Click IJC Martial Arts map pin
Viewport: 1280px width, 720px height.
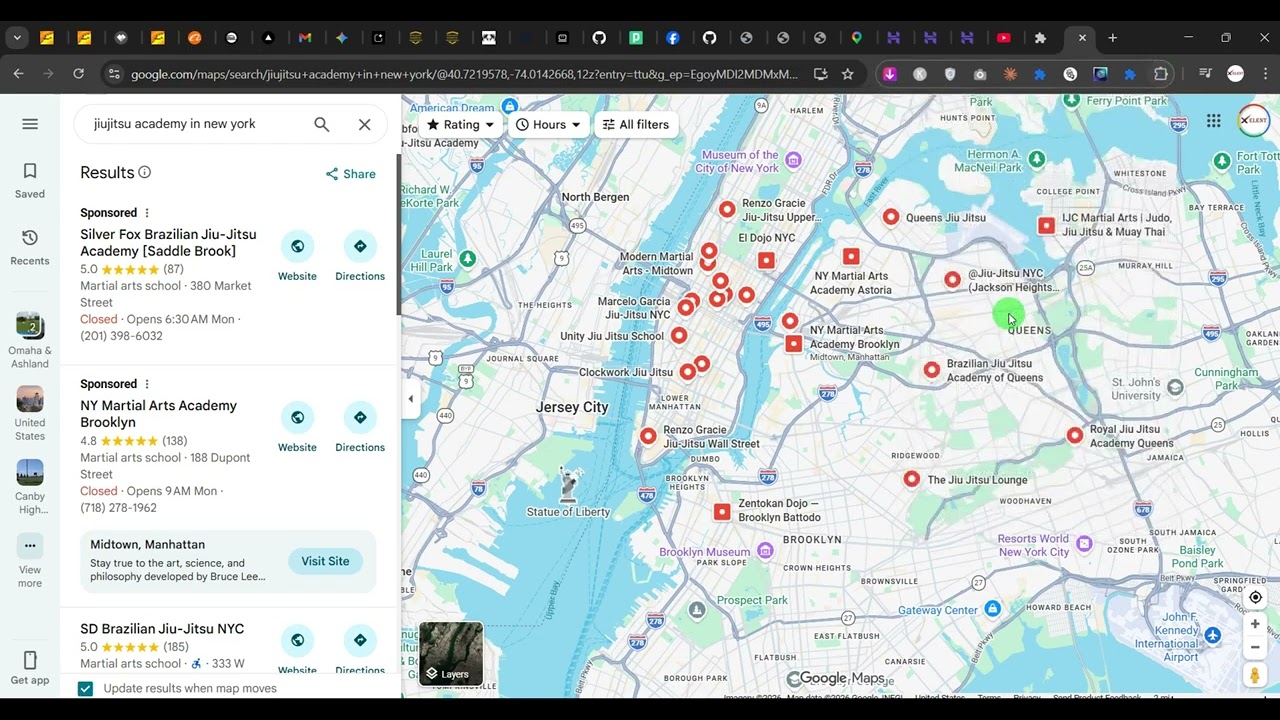(1046, 226)
